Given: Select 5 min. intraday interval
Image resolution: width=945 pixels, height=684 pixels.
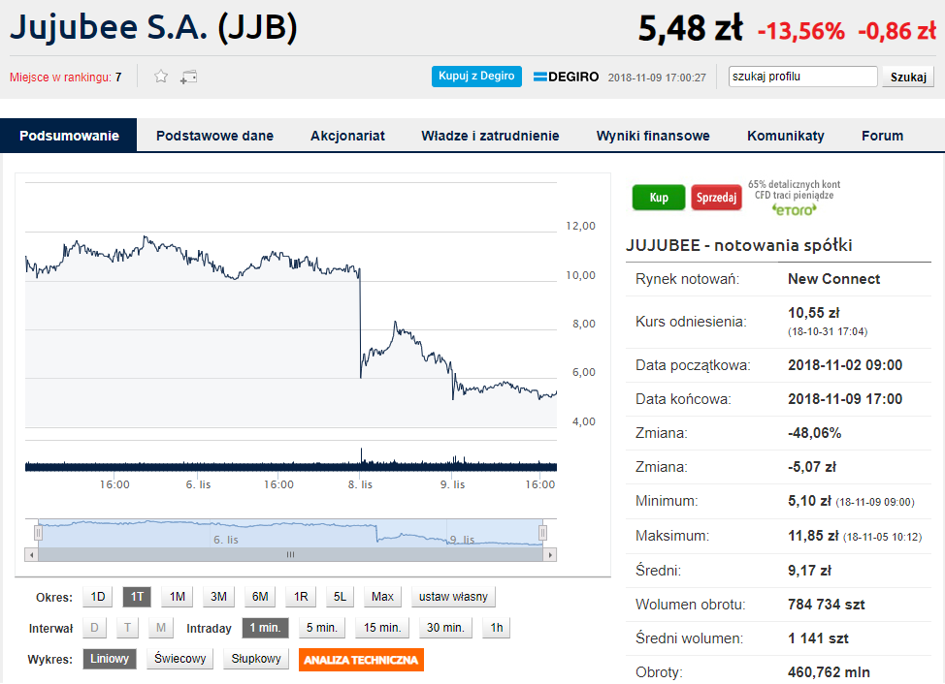Looking at the screenshot, I should 322,628.
